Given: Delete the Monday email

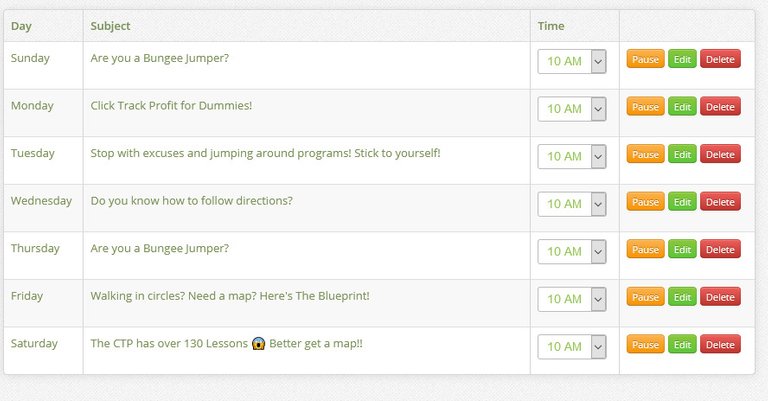Looking at the screenshot, I should [x=720, y=107].
